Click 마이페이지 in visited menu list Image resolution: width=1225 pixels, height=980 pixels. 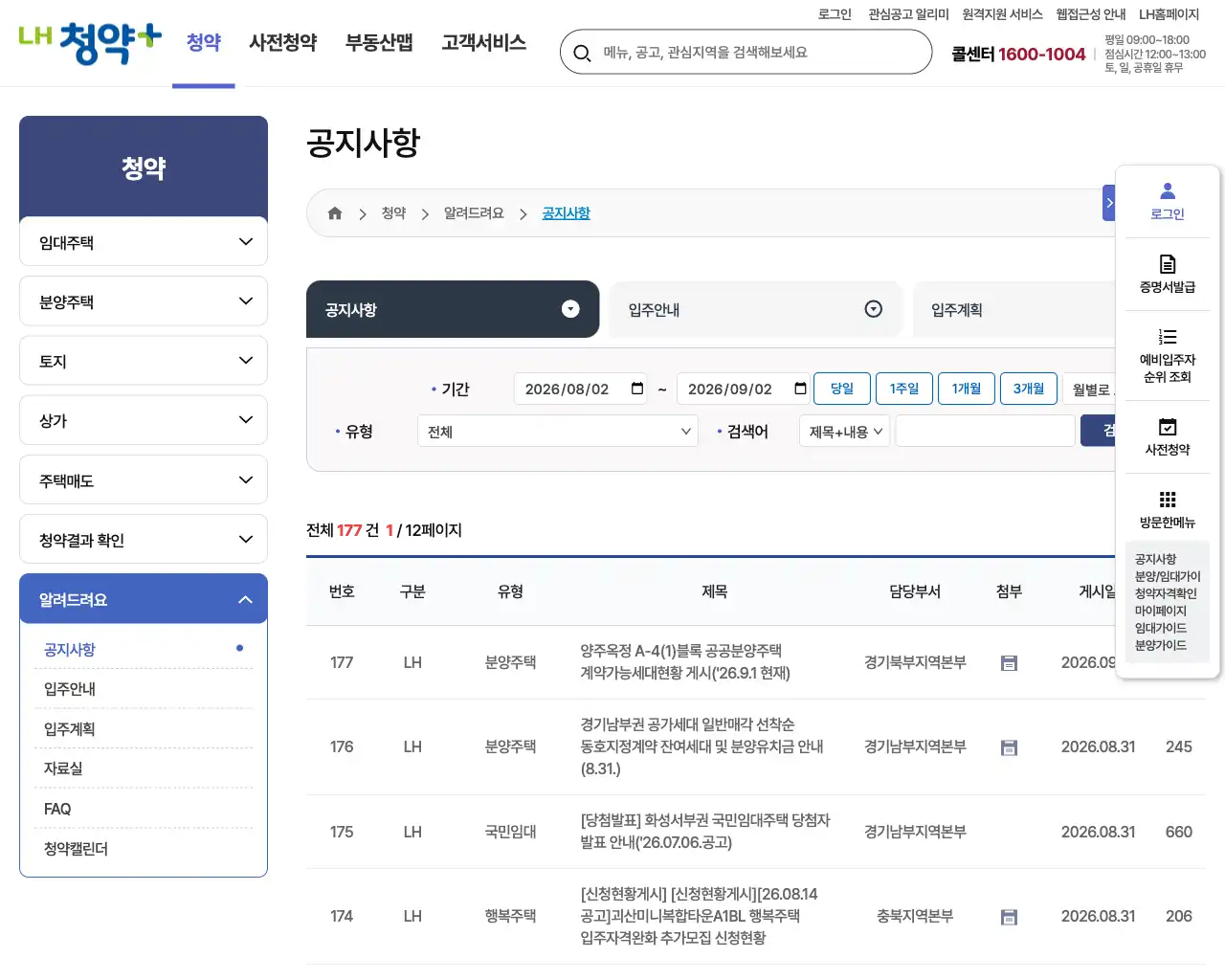click(1161, 611)
